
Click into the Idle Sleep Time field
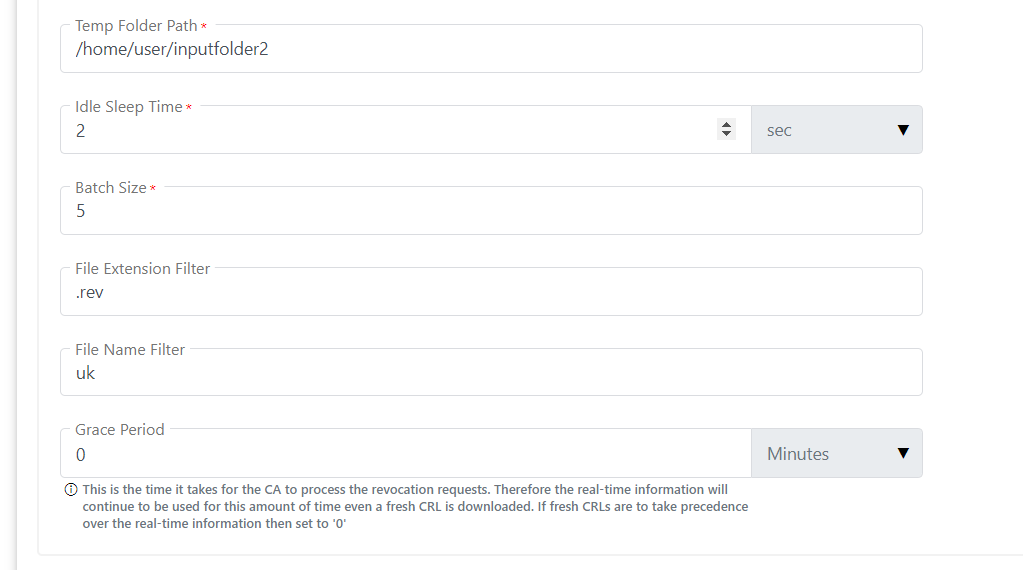390,130
